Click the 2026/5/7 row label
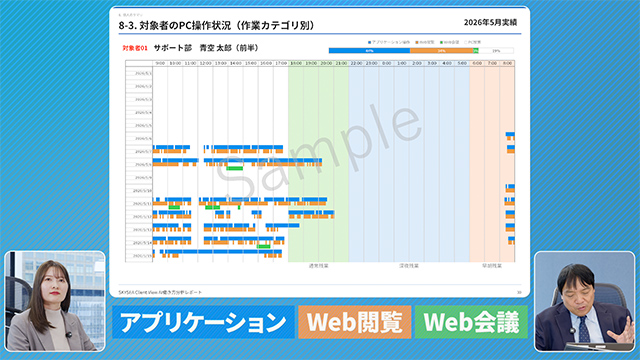 (x=143, y=151)
